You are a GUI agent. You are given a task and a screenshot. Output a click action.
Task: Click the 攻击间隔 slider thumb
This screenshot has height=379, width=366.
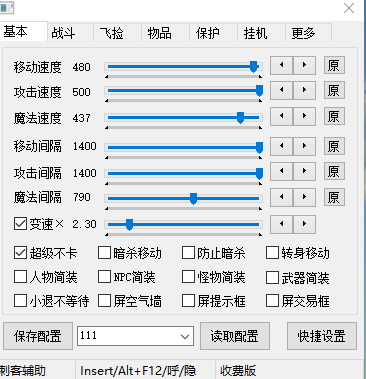tap(259, 173)
